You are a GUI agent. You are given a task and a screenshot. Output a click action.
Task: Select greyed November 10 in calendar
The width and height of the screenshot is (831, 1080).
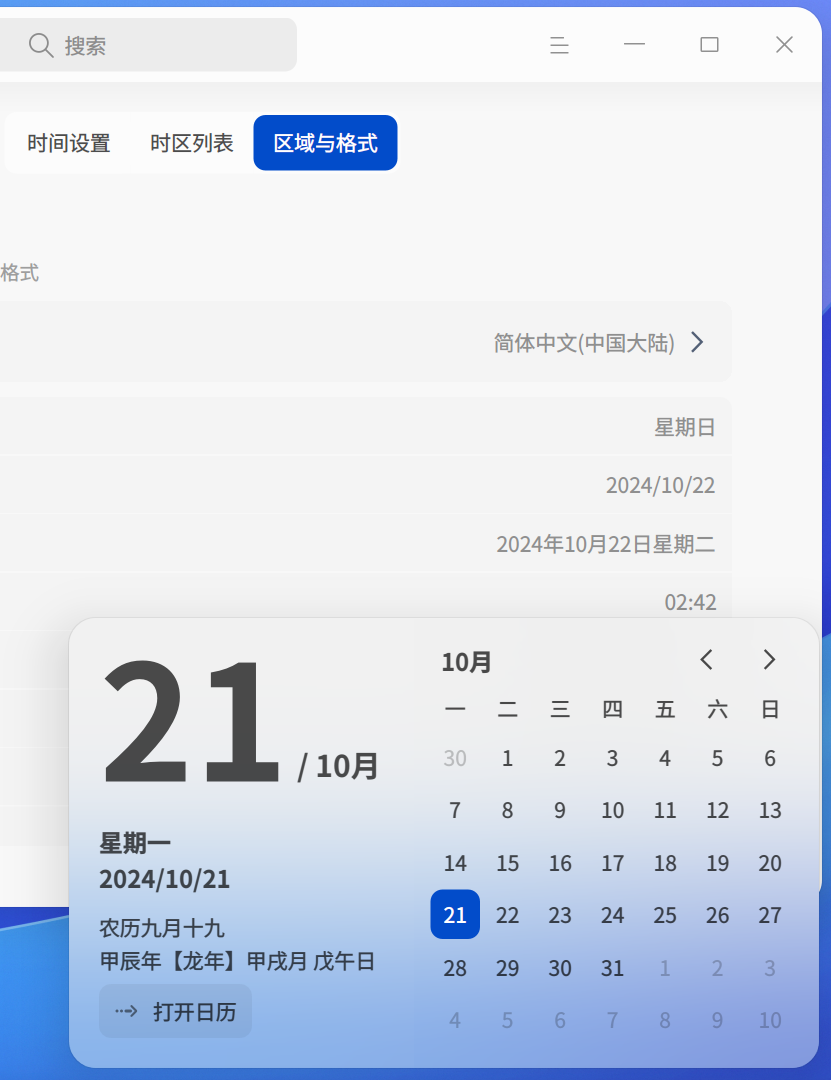pos(770,1020)
